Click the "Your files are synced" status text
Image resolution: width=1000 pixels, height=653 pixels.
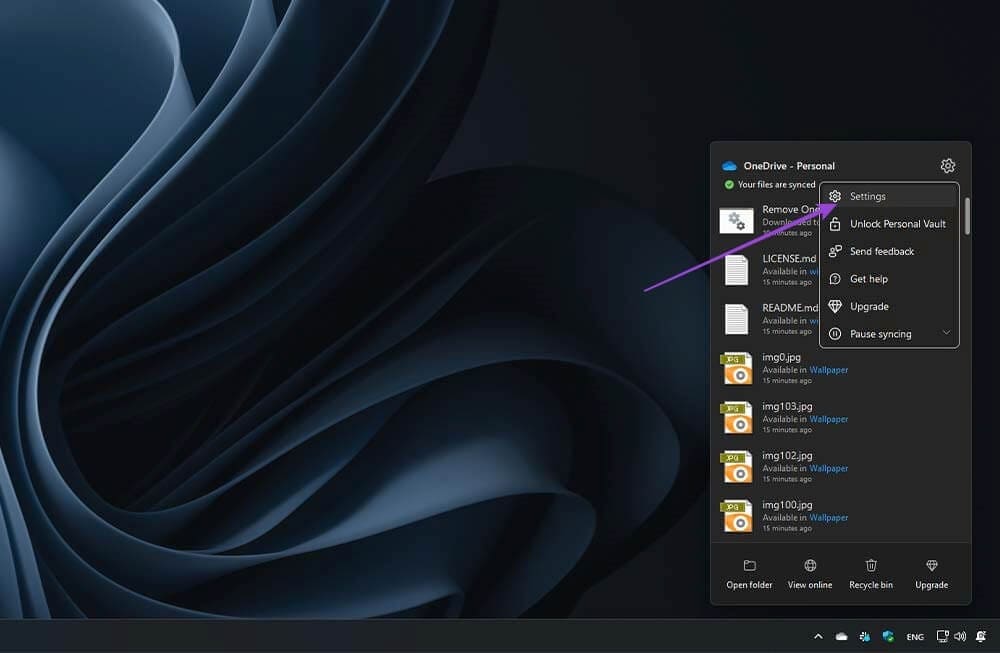(776, 184)
